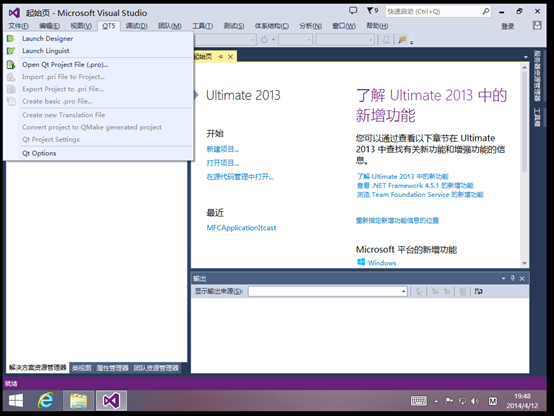
Task: Choose Open Qt Project File (.pro)
Action: [65, 65]
